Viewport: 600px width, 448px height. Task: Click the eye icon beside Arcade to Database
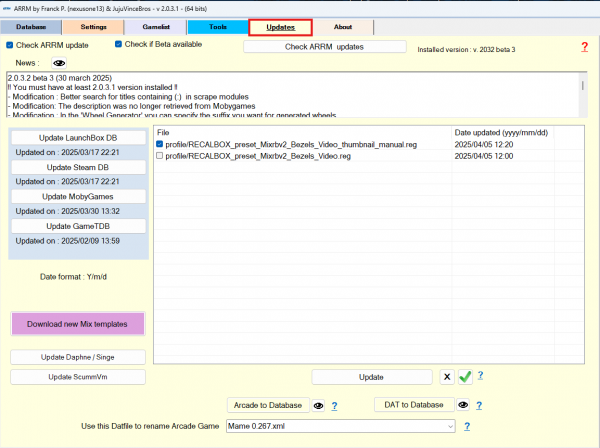click(318, 405)
